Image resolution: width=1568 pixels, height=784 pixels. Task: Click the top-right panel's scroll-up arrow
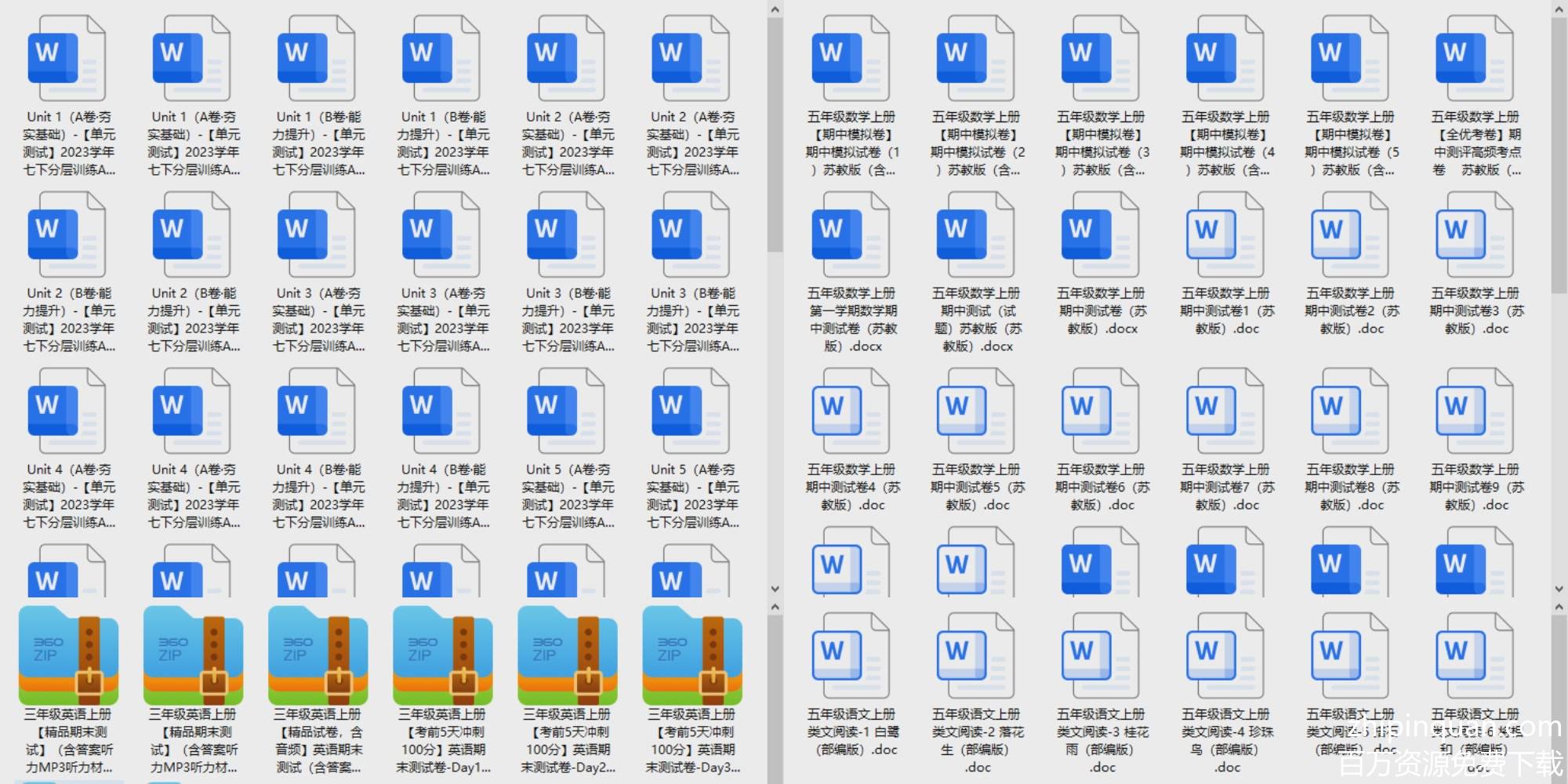pyautogui.click(x=1559, y=9)
